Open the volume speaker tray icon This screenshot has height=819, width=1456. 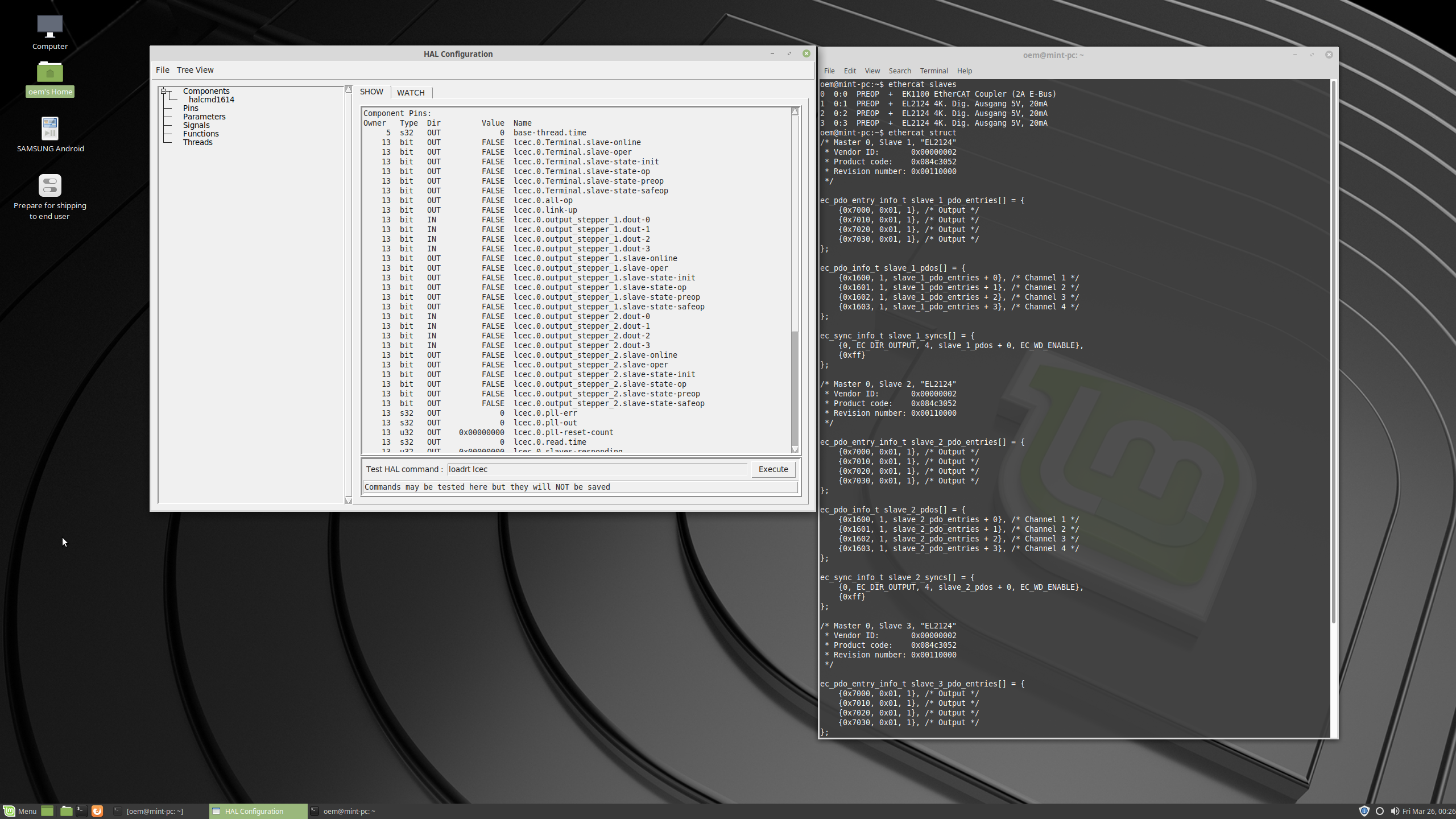[1395, 811]
